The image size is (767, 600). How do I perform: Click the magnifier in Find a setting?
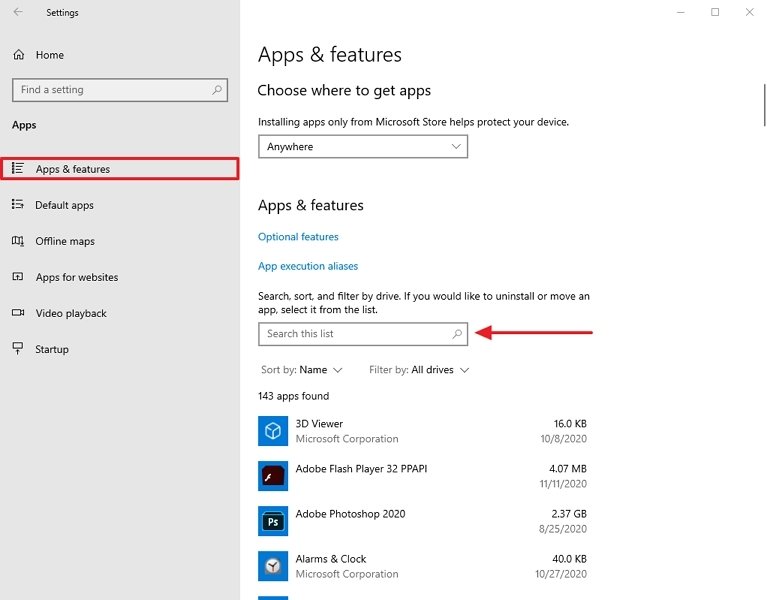(x=217, y=89)
